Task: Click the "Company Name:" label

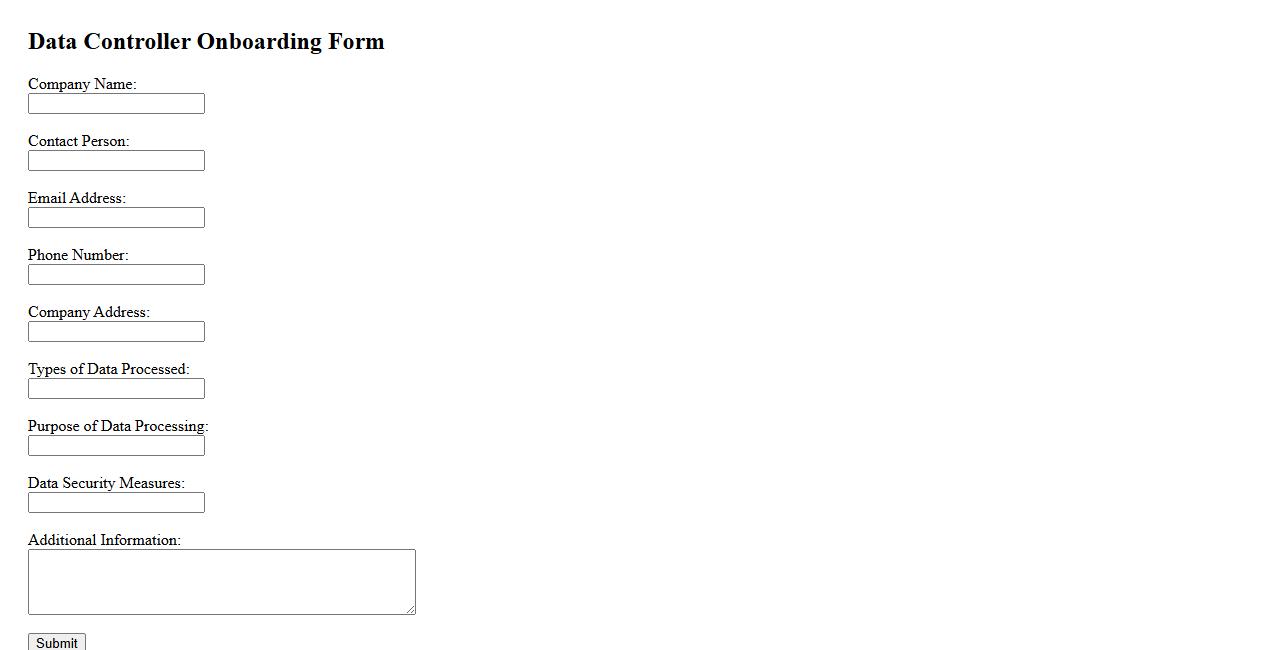Action: 82,84
